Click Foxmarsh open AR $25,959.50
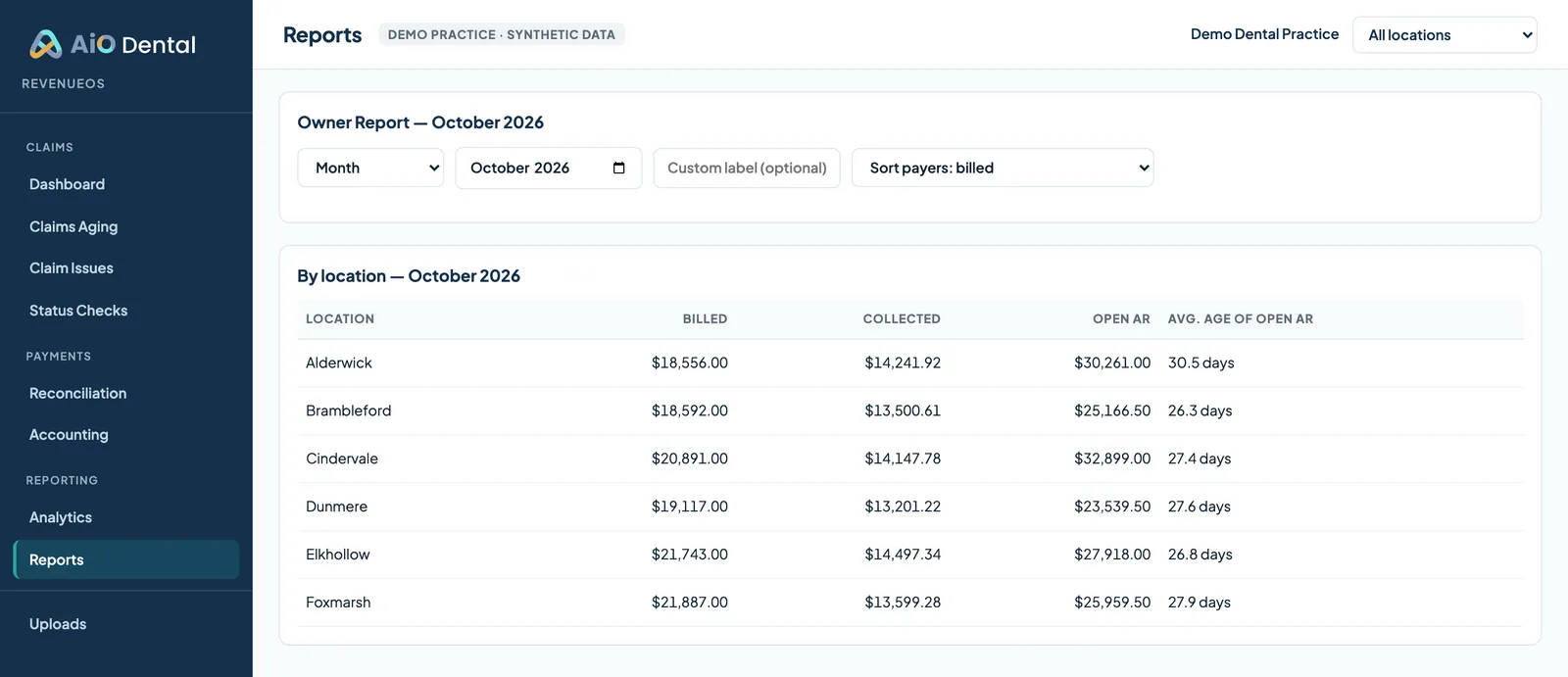1568x677 pixels. (1112, 603)
